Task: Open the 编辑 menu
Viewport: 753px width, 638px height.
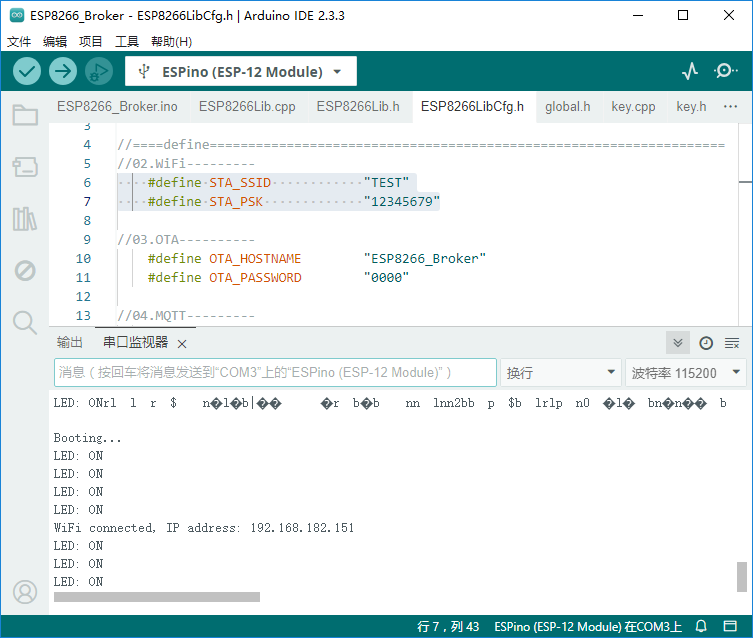Action: (55, 42)
